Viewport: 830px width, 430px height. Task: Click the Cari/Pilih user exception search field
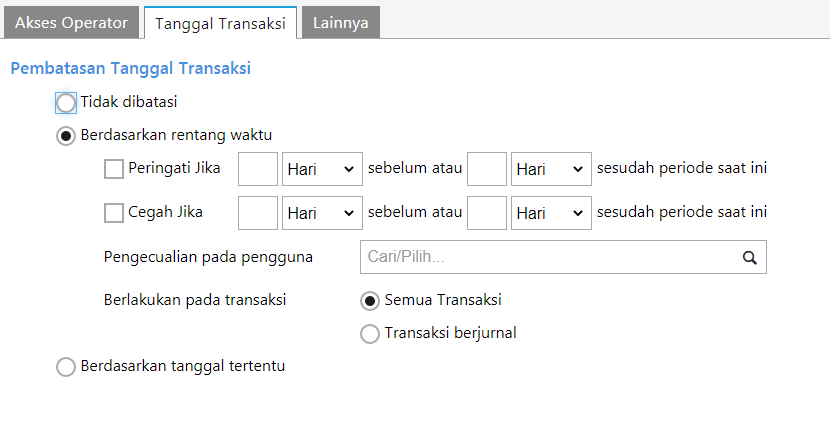coord(545,257)
